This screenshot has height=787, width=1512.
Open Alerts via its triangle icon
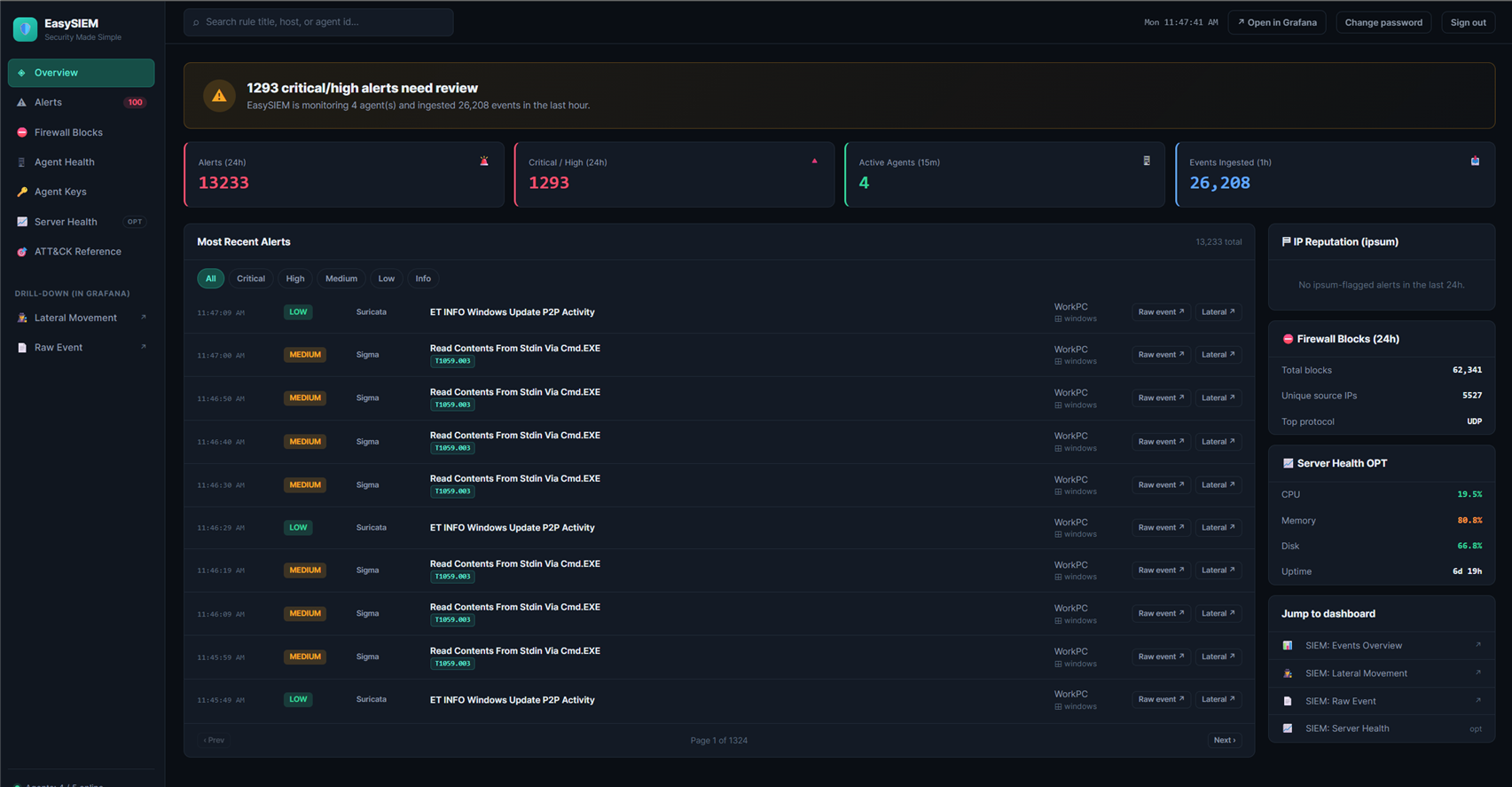coord(21,103)
